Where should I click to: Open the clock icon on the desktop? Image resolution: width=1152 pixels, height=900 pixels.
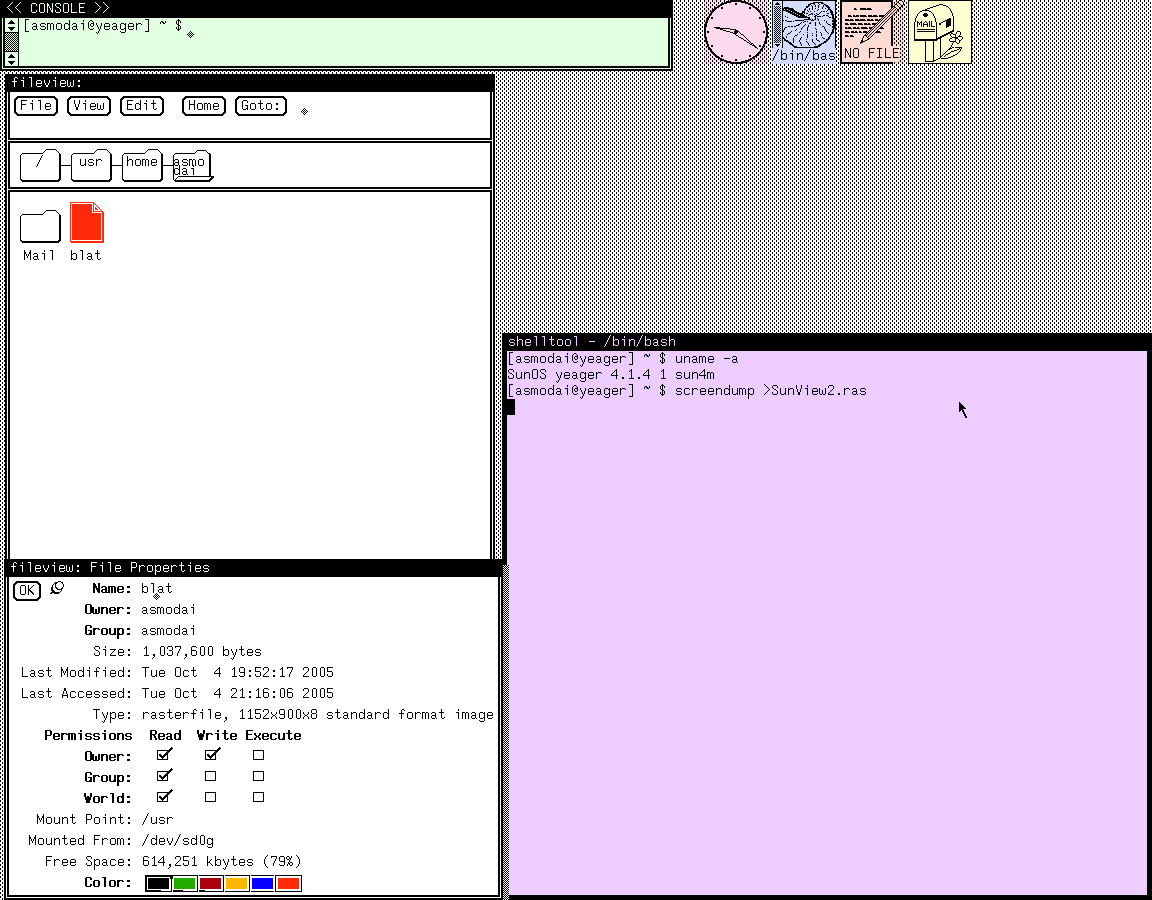pyautogui.click(x=736, y=32)
